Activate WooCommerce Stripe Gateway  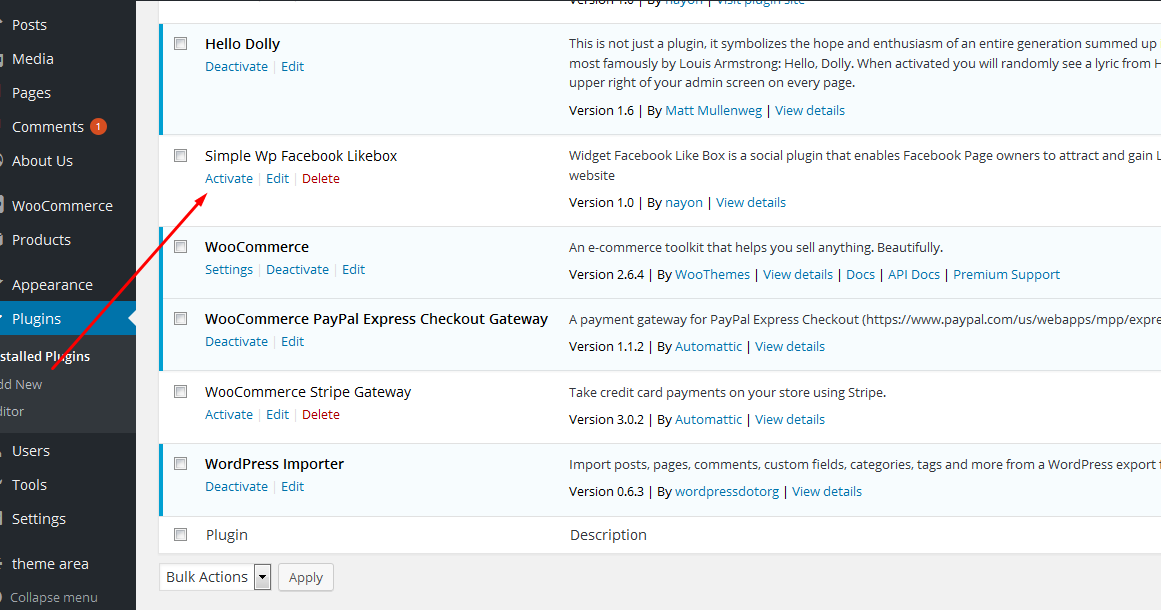pos(229,415)
